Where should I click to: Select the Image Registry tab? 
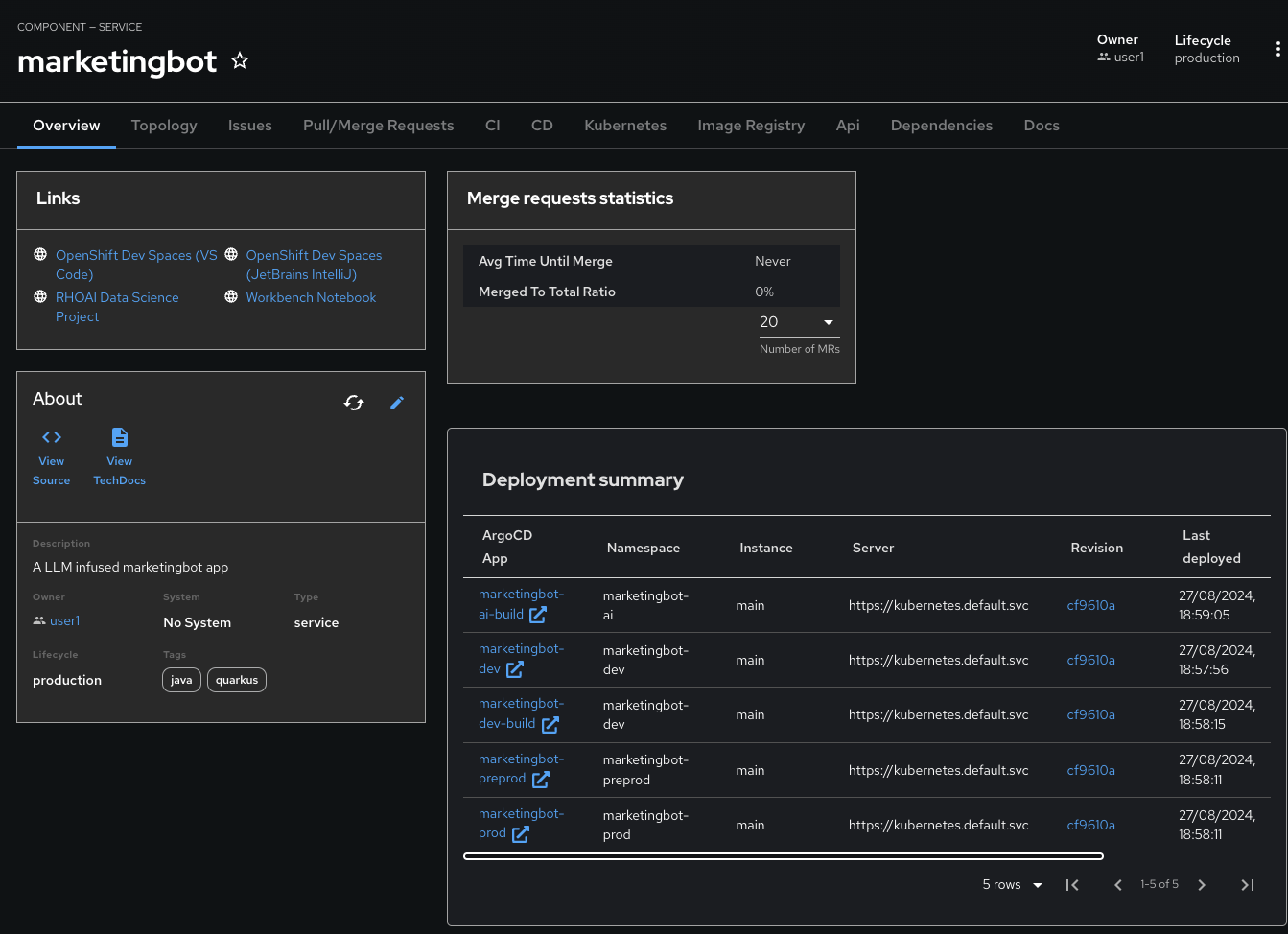[751, 126]
